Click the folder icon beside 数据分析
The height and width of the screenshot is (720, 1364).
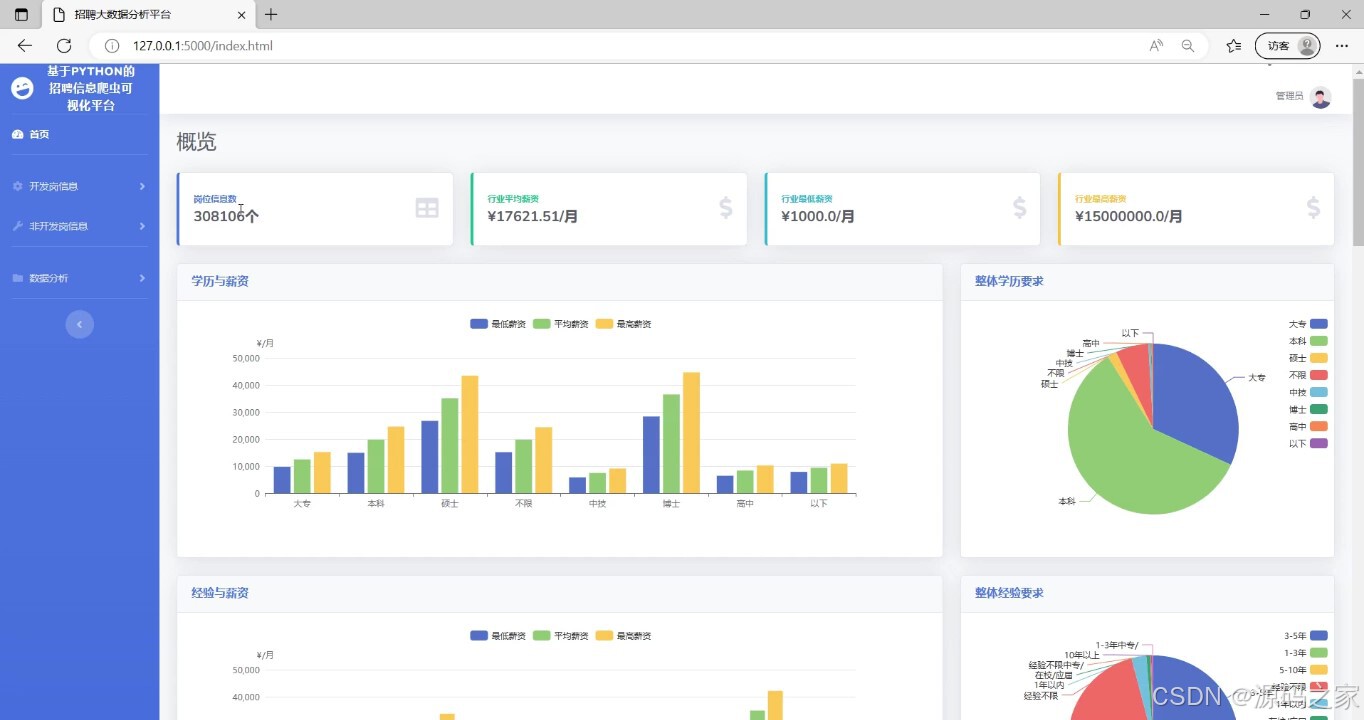point(17,278)
